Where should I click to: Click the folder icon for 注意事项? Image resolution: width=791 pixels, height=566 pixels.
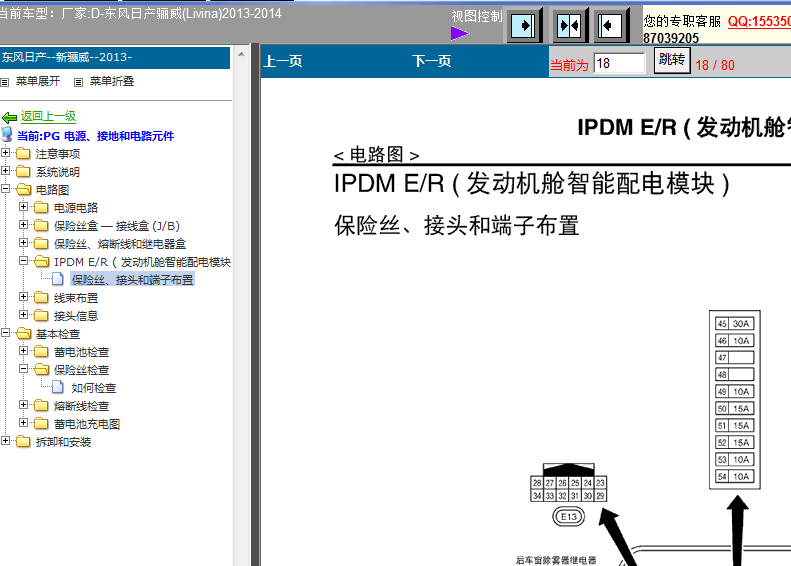point(23,153)
